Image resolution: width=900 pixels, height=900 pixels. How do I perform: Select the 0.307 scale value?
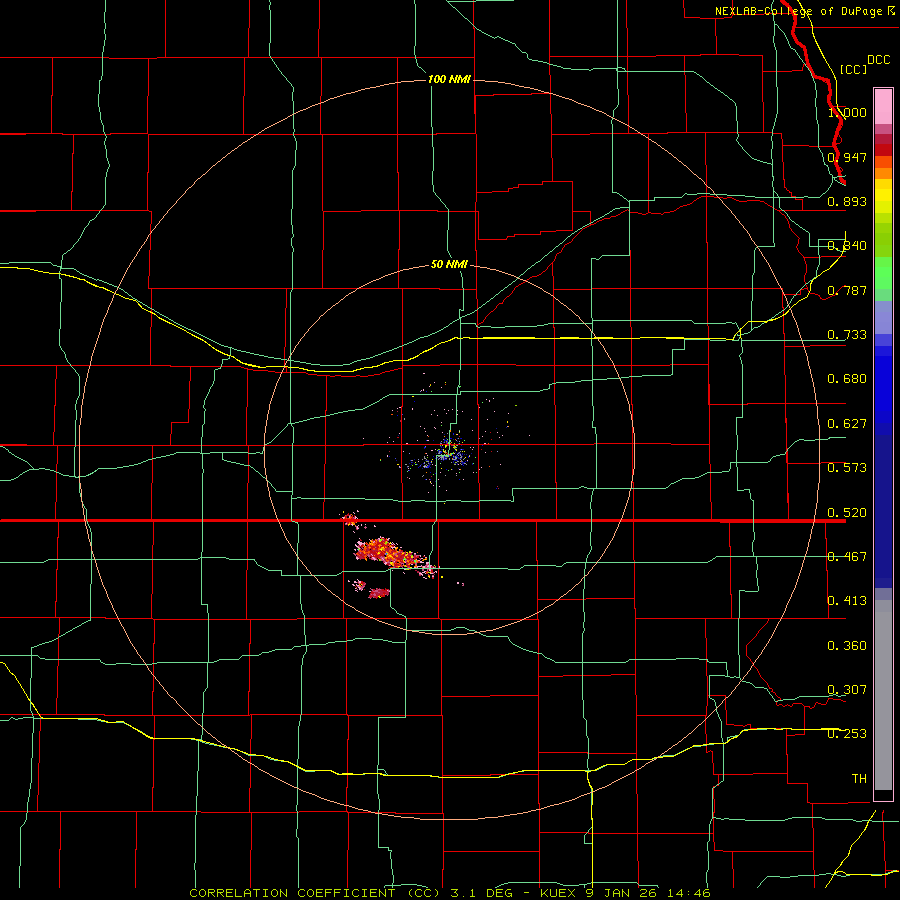847,690
